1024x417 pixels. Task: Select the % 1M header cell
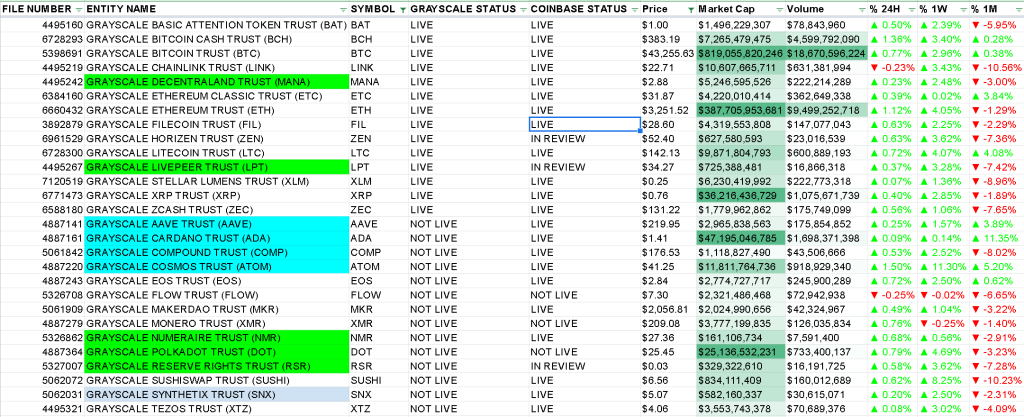(997, 10)
